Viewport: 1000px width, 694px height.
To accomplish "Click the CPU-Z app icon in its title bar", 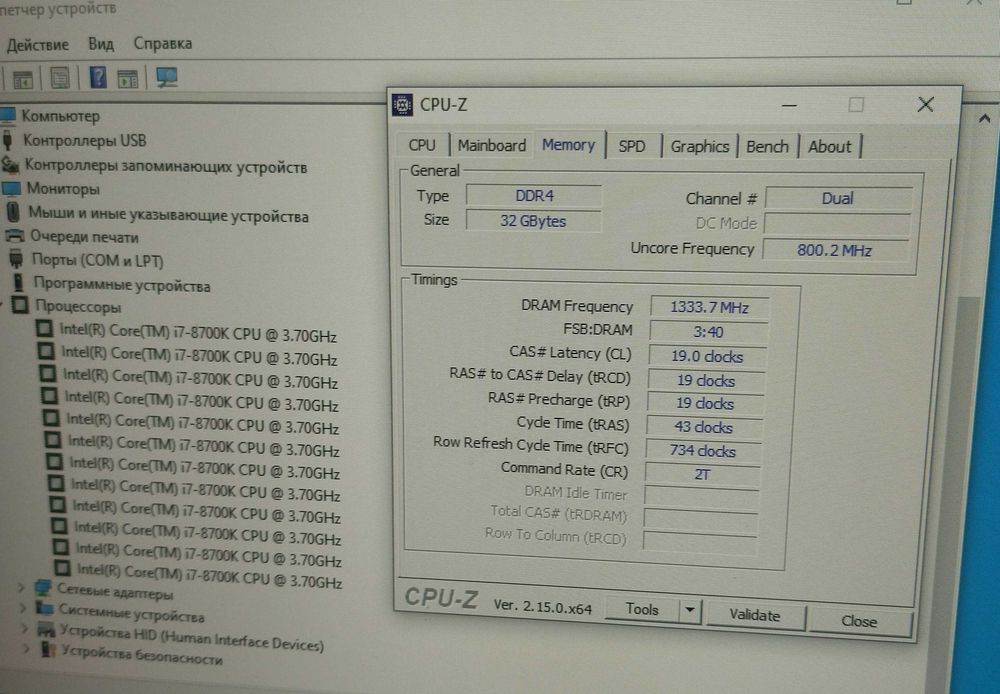I will (402, 104).
